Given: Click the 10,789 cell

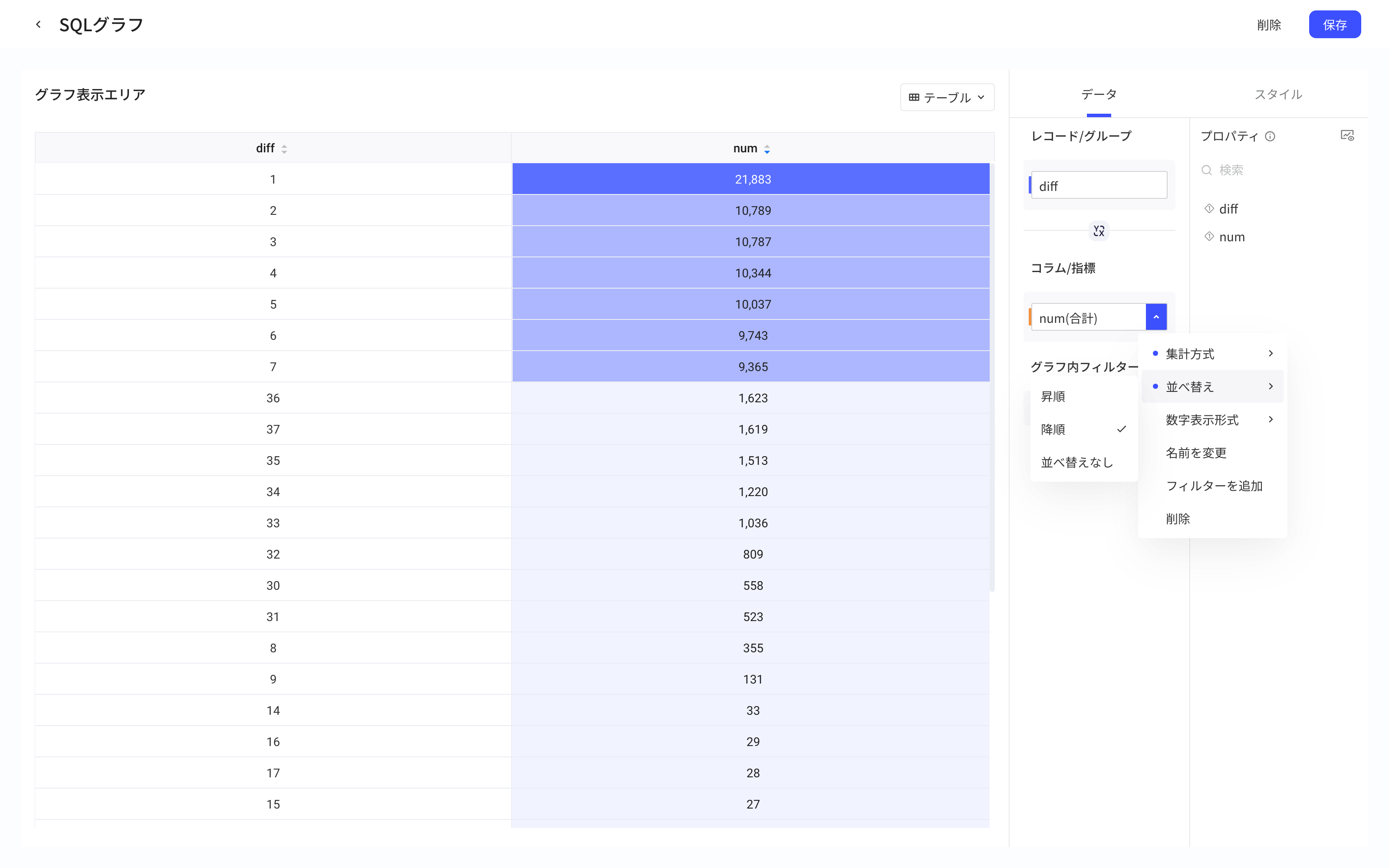Looking at the screenshot, I should tap(751, 210).
